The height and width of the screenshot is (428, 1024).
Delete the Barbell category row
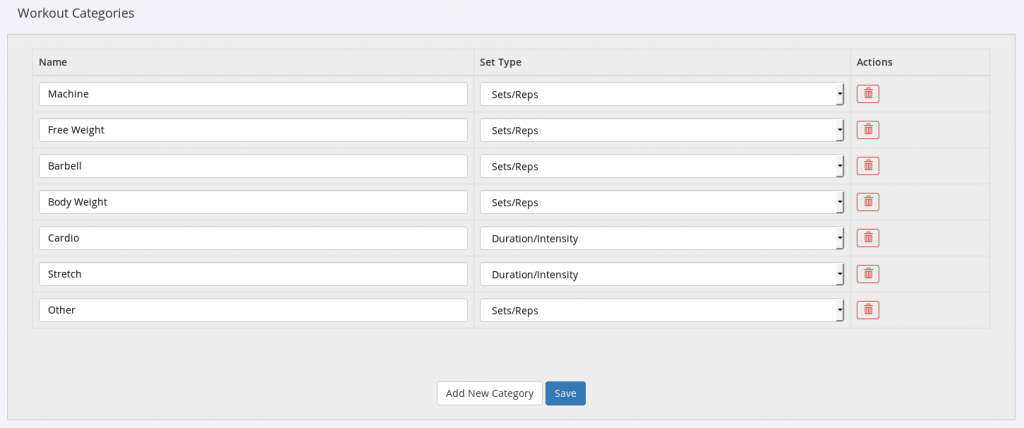[x=868, y=165]
